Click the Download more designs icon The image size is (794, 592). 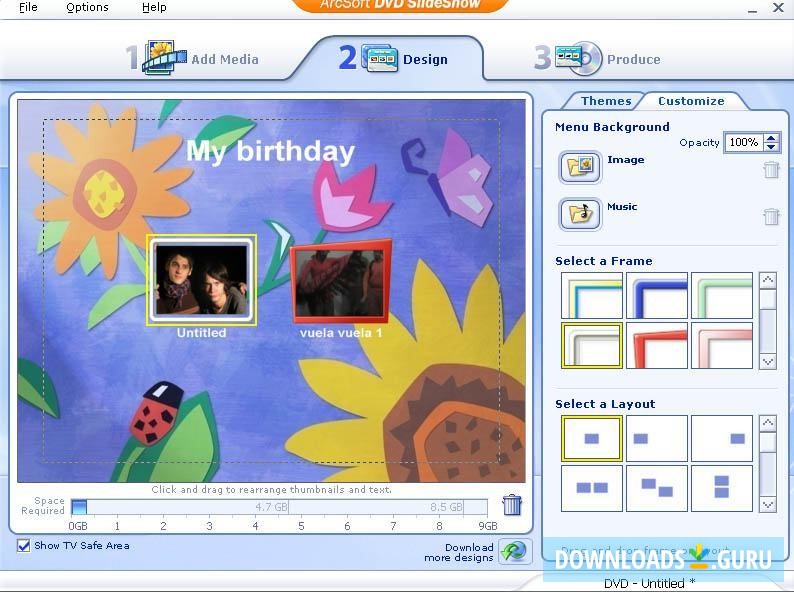click(x=515, y=551)
